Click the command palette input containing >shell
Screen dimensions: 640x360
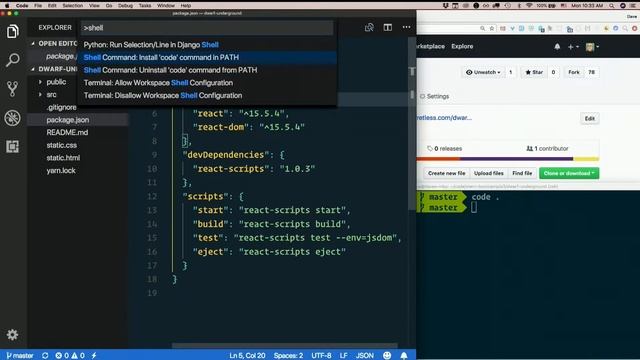point(207,28)
